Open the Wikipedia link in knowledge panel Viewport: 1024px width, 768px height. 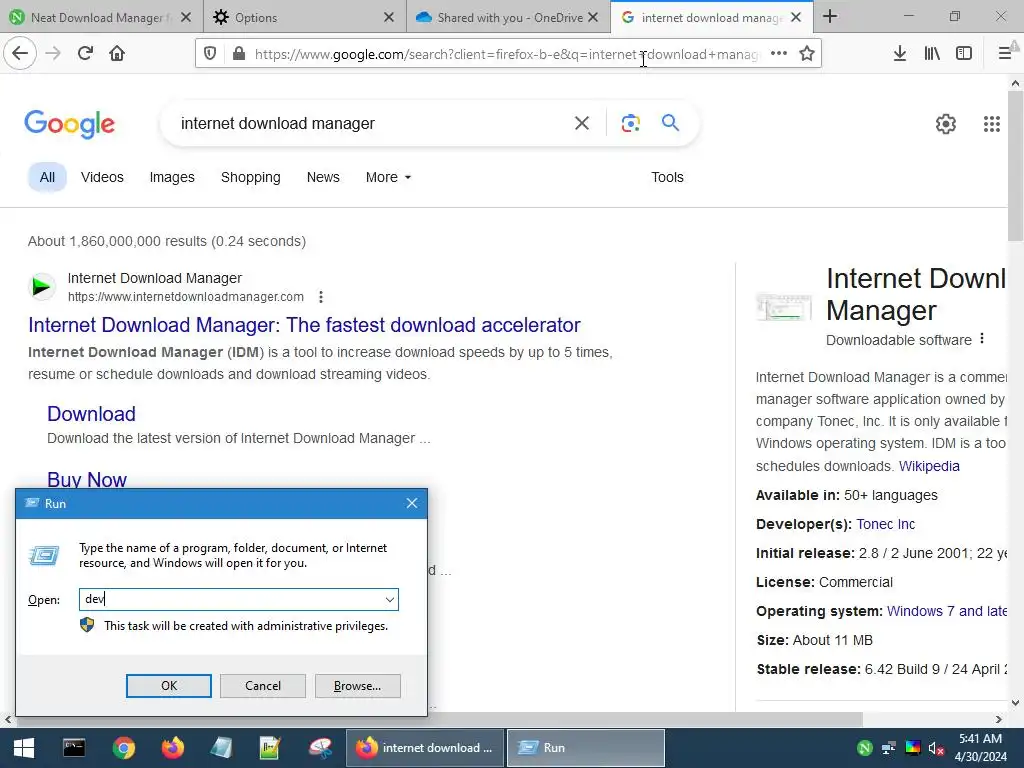[x=929, y=466]
